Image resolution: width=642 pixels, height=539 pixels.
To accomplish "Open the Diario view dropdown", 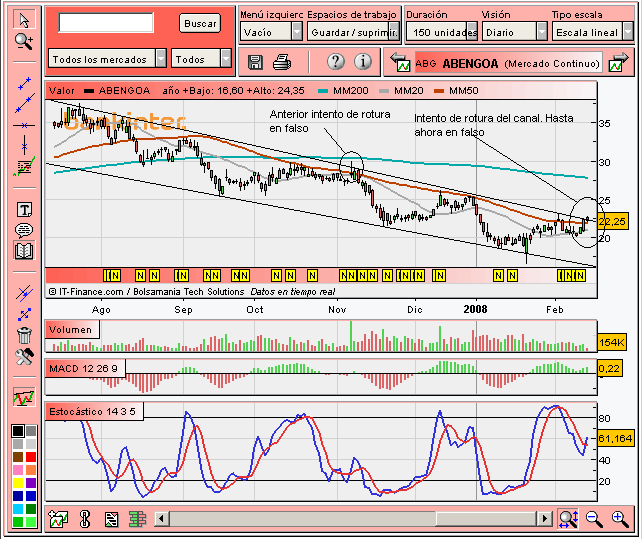I will 514,32.
